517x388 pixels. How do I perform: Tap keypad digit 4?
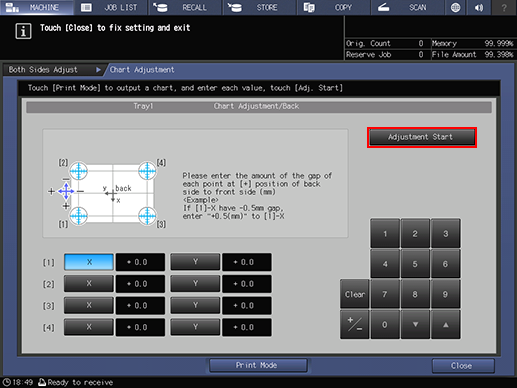[x=385, y=264]
